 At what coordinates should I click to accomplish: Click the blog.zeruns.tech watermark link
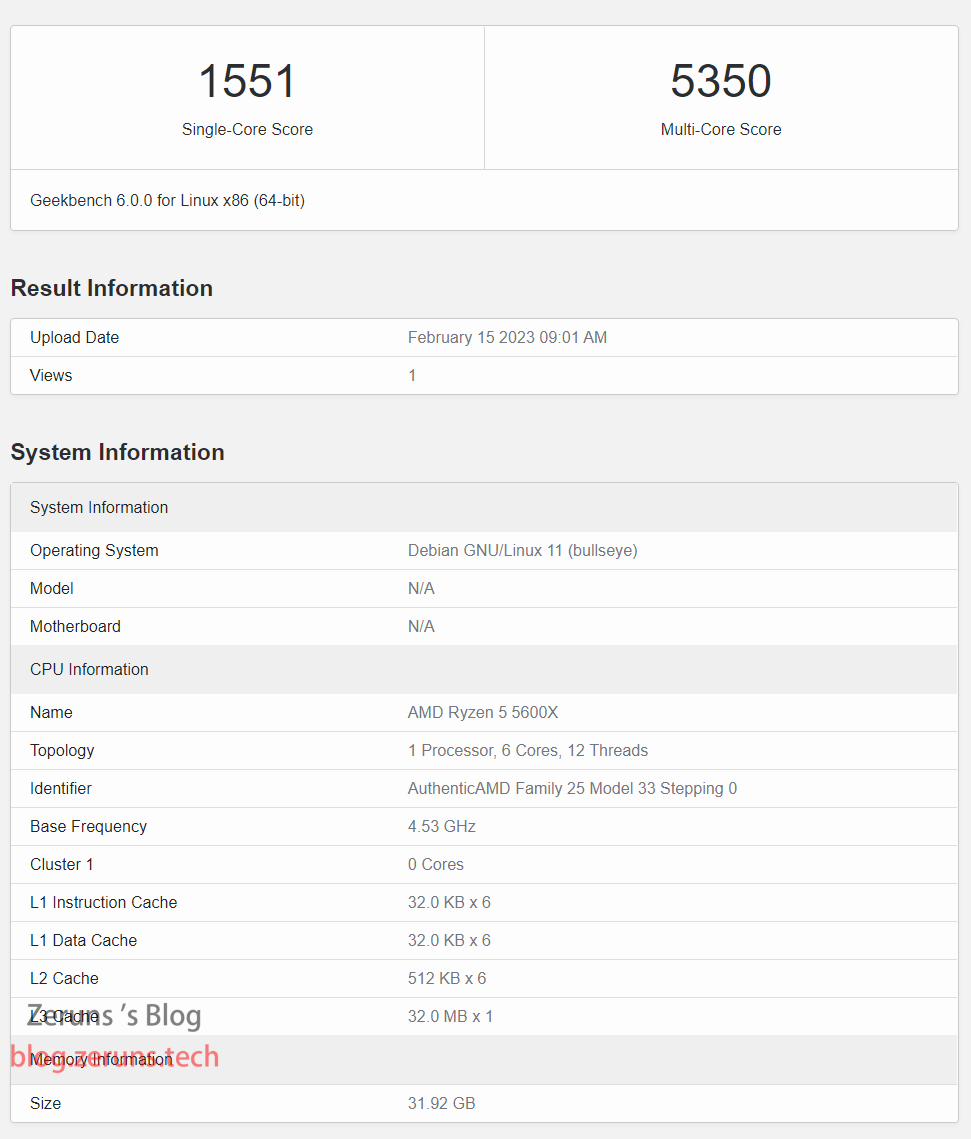[x=114, y=1057]
